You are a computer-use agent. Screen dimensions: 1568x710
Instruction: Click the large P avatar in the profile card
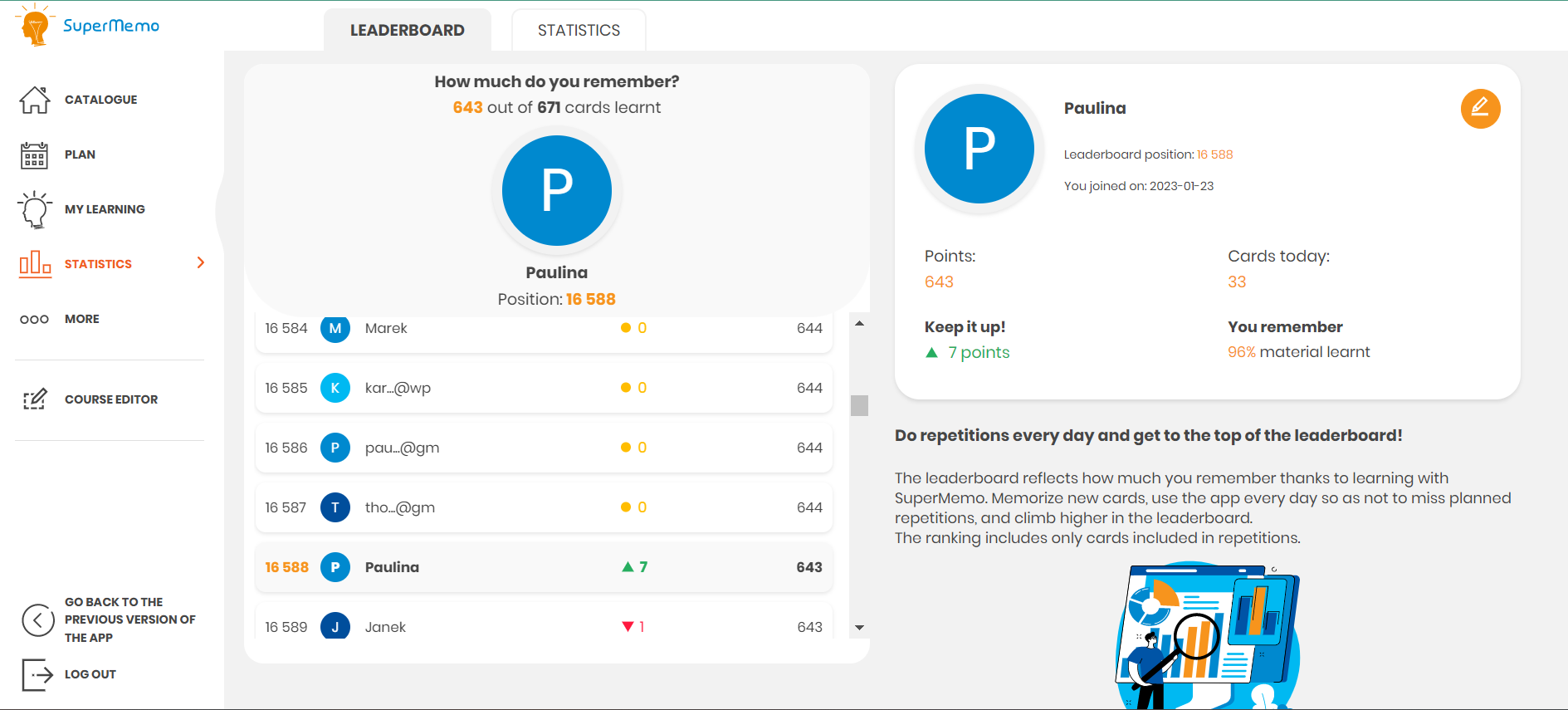pyautogui.click(x=979, y=149)
